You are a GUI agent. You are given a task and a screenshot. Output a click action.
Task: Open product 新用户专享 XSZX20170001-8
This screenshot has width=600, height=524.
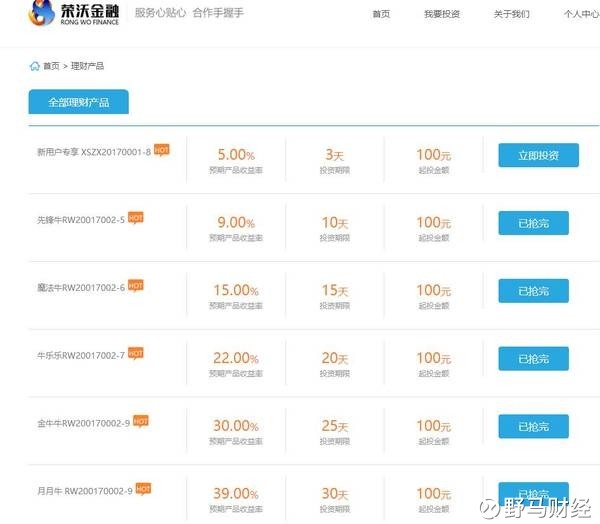point(94,152)
